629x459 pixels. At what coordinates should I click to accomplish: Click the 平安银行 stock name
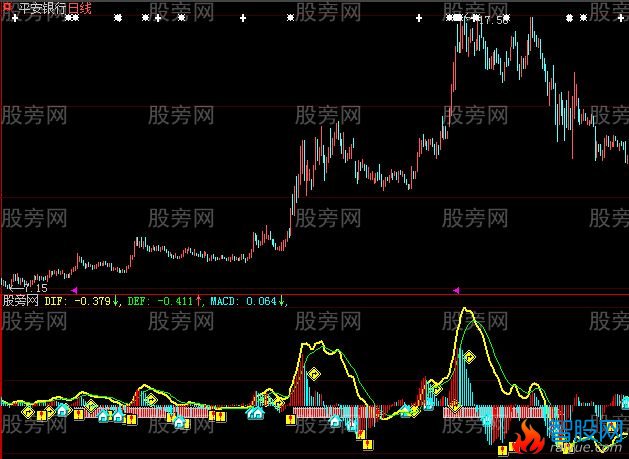(41, 8)
